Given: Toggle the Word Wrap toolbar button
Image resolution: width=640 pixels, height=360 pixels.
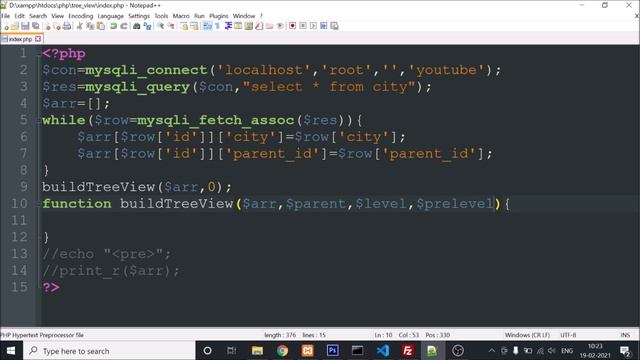Looking at the screenshot, I should click(207, 26).
